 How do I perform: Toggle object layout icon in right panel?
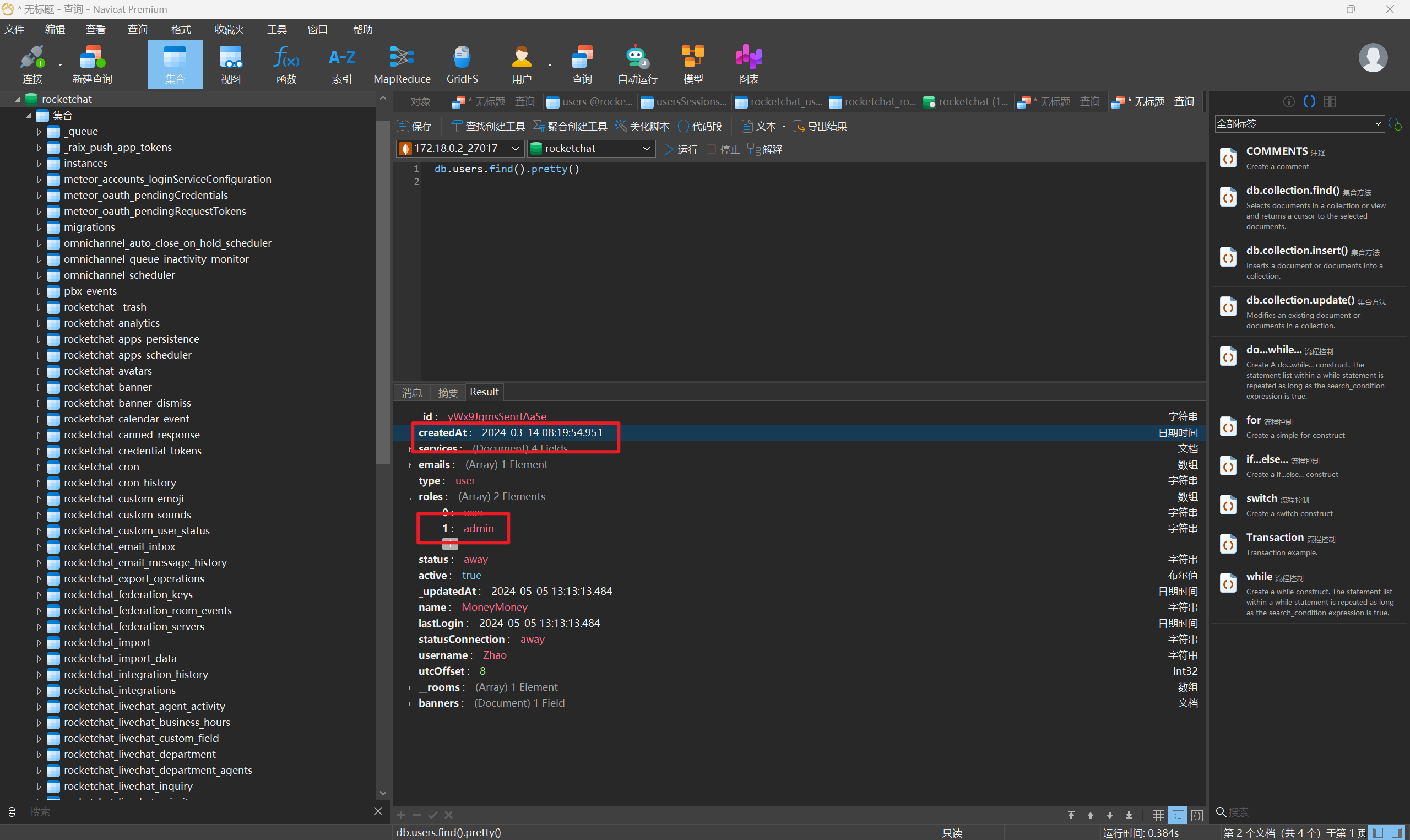(x=1330, y=102)
